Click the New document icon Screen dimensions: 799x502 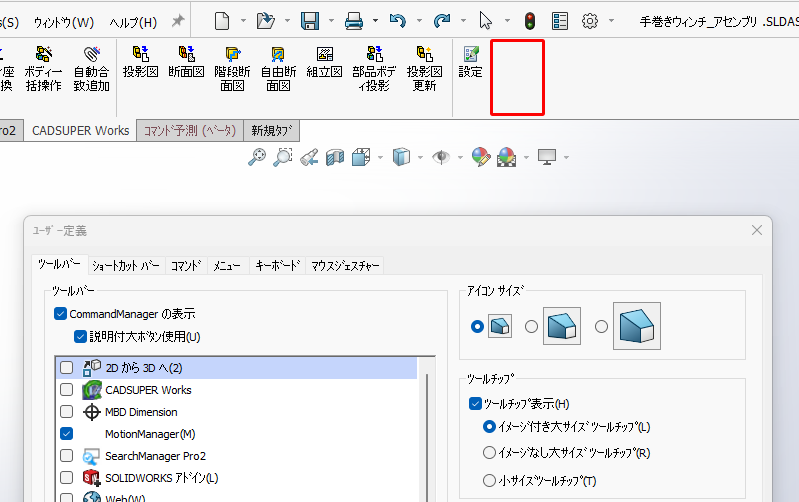click(222, 21)
